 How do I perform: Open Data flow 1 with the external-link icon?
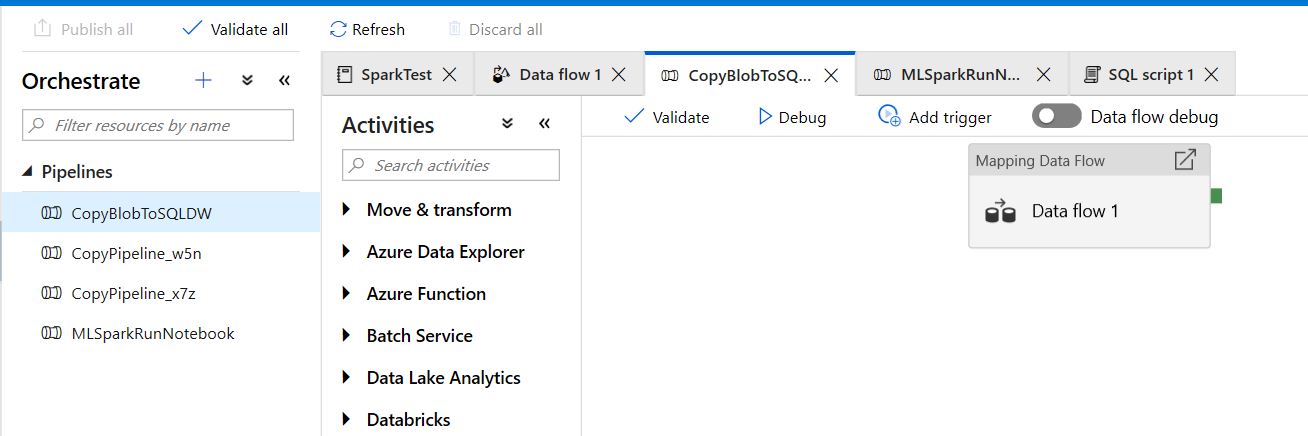[x=1185, y=160]
